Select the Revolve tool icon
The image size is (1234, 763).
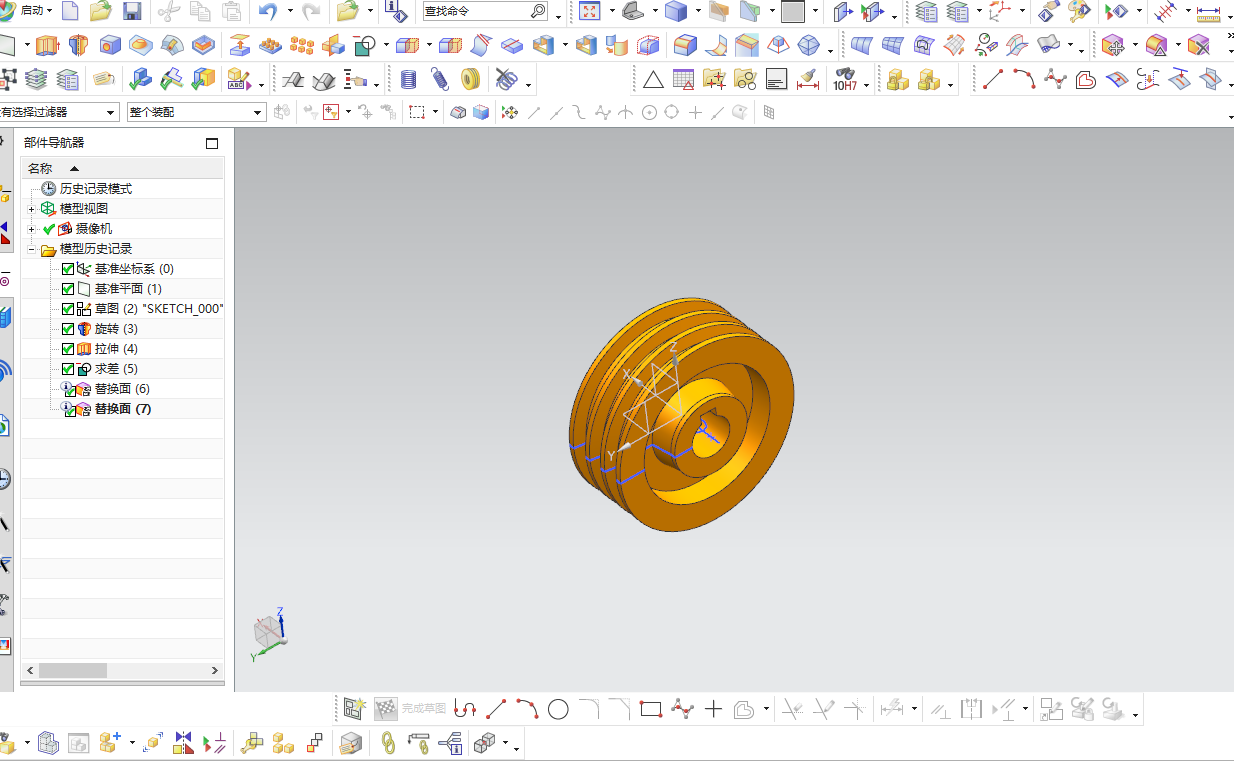pos(78,46)
